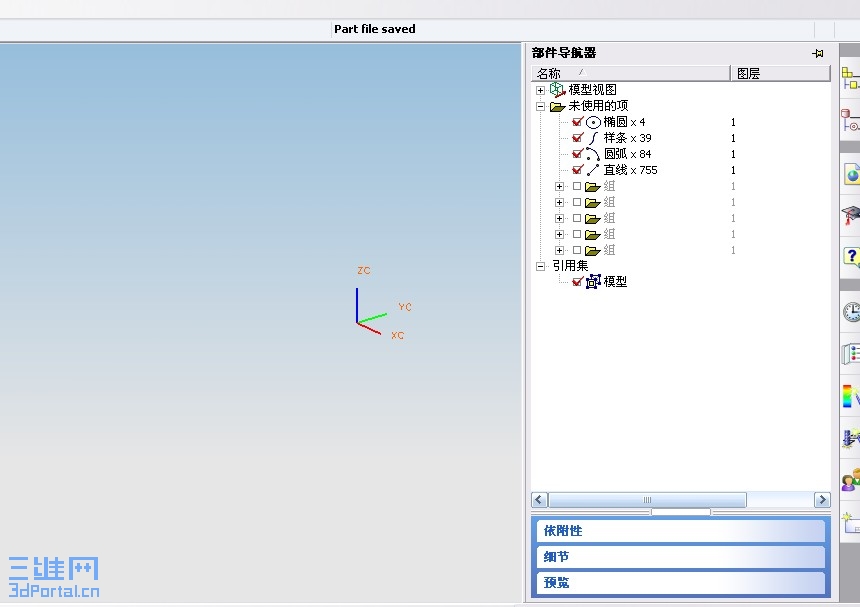Click the ZC axis label in viewport
860x607 pixels.
pos(364,270)
